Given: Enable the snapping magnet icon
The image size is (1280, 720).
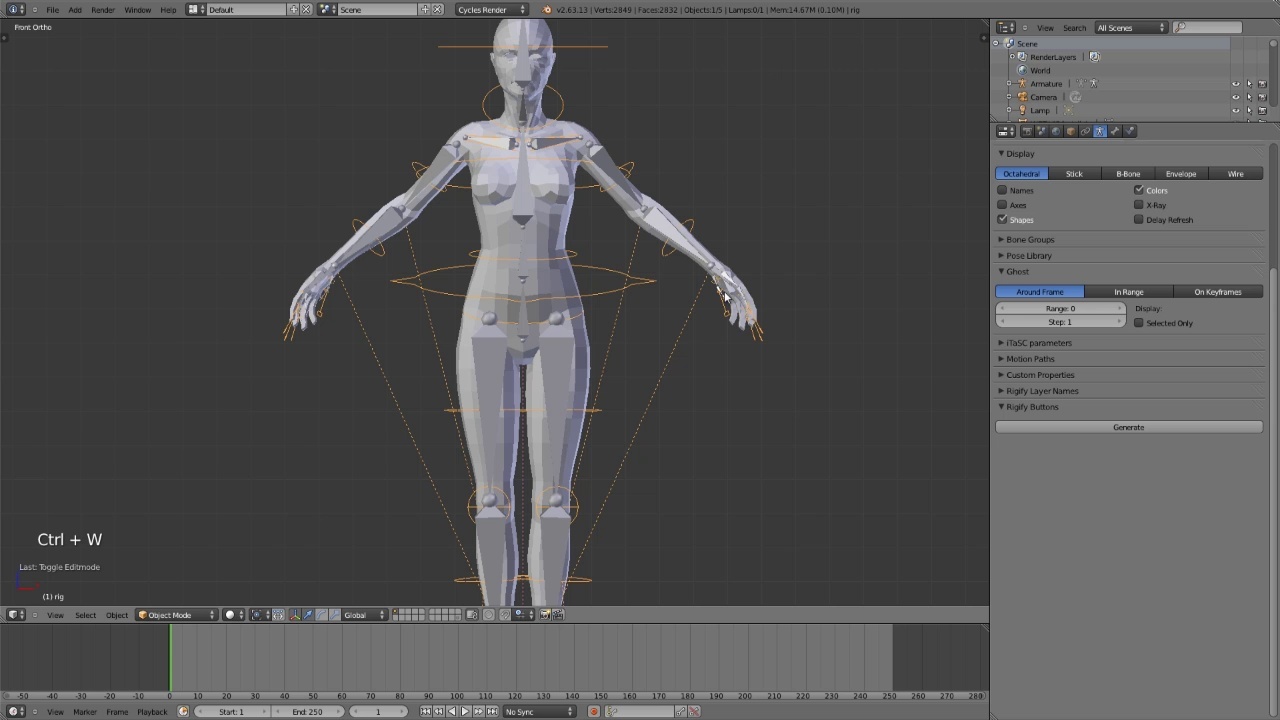Looking at the screenshot, I should click(x=506, y=614).
